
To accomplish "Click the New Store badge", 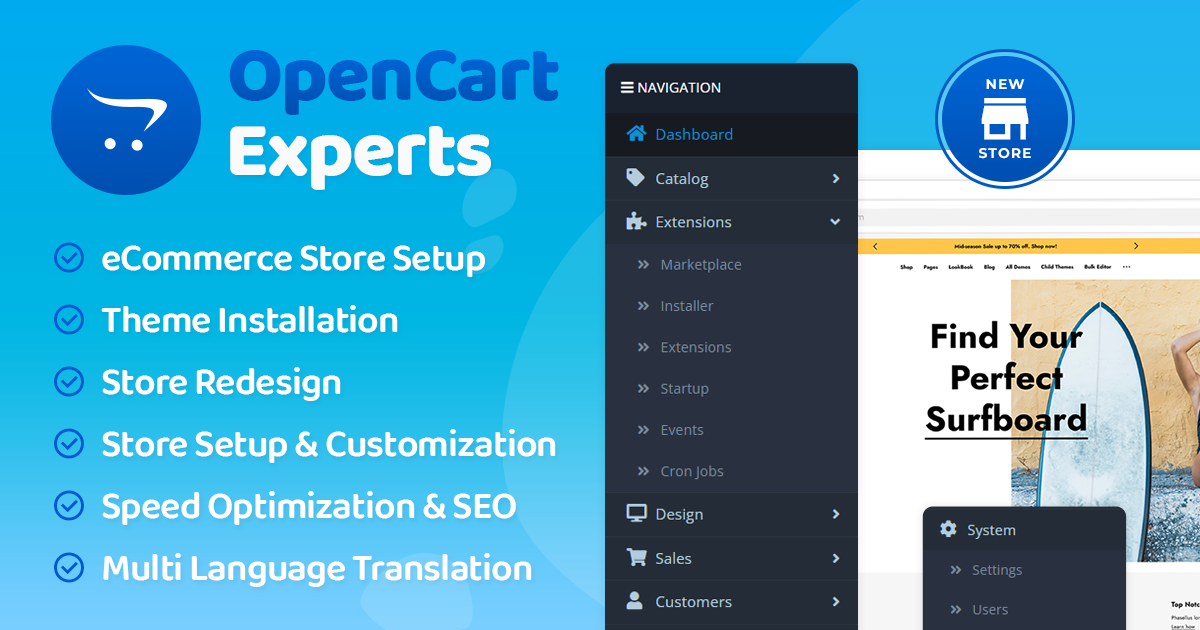I will pos(1004,119).
